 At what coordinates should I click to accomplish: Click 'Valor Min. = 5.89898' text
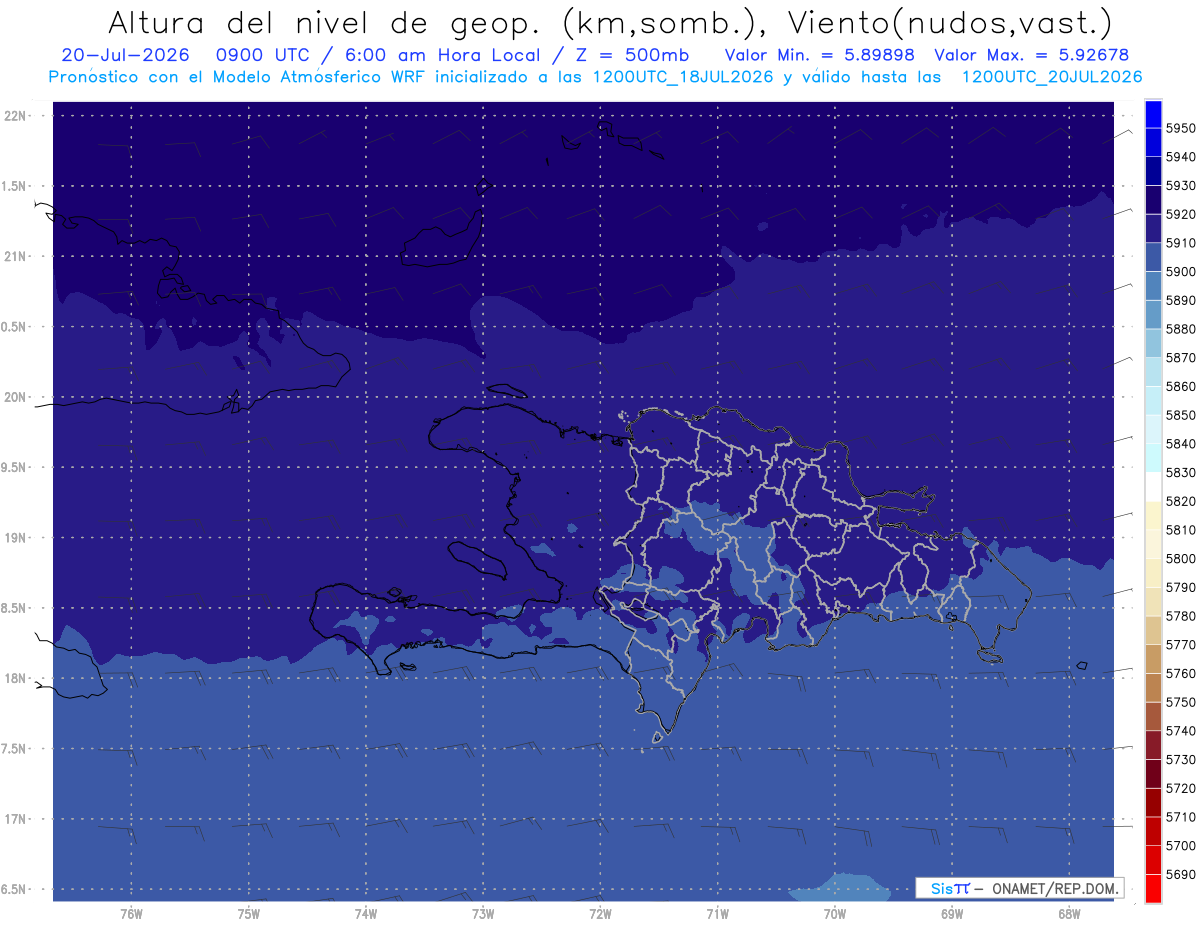point(819,55)
